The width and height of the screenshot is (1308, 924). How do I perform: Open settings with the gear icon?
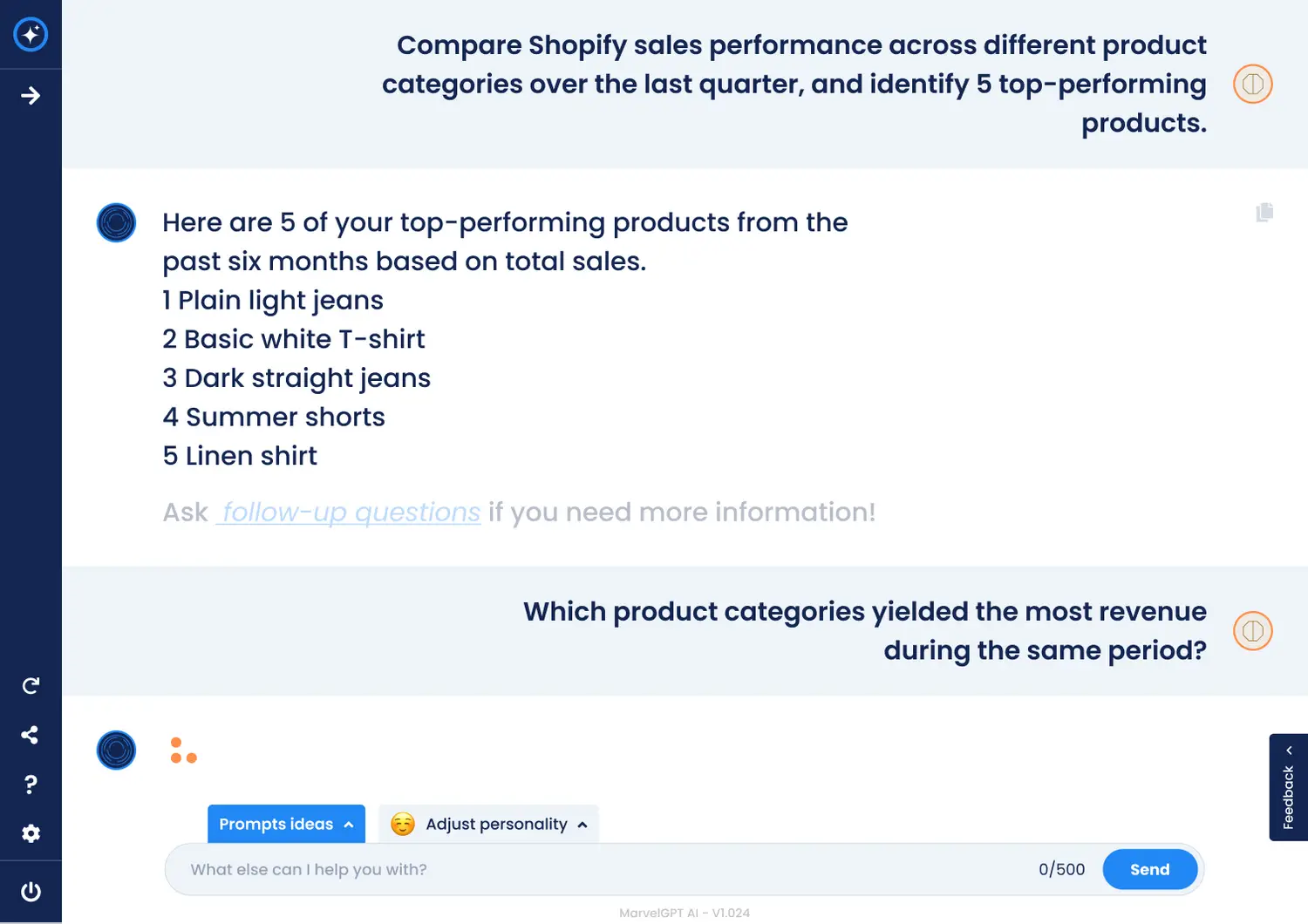point(31,833)
